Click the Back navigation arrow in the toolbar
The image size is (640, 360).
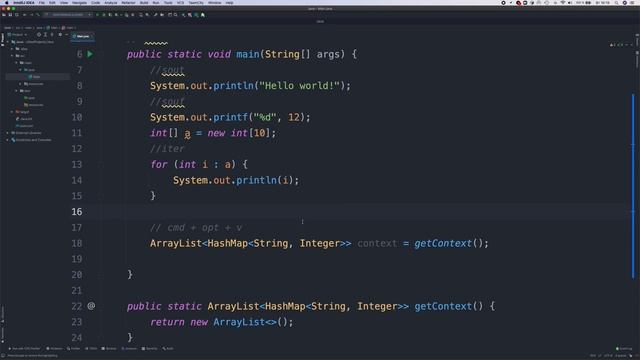tap(24, 15)
